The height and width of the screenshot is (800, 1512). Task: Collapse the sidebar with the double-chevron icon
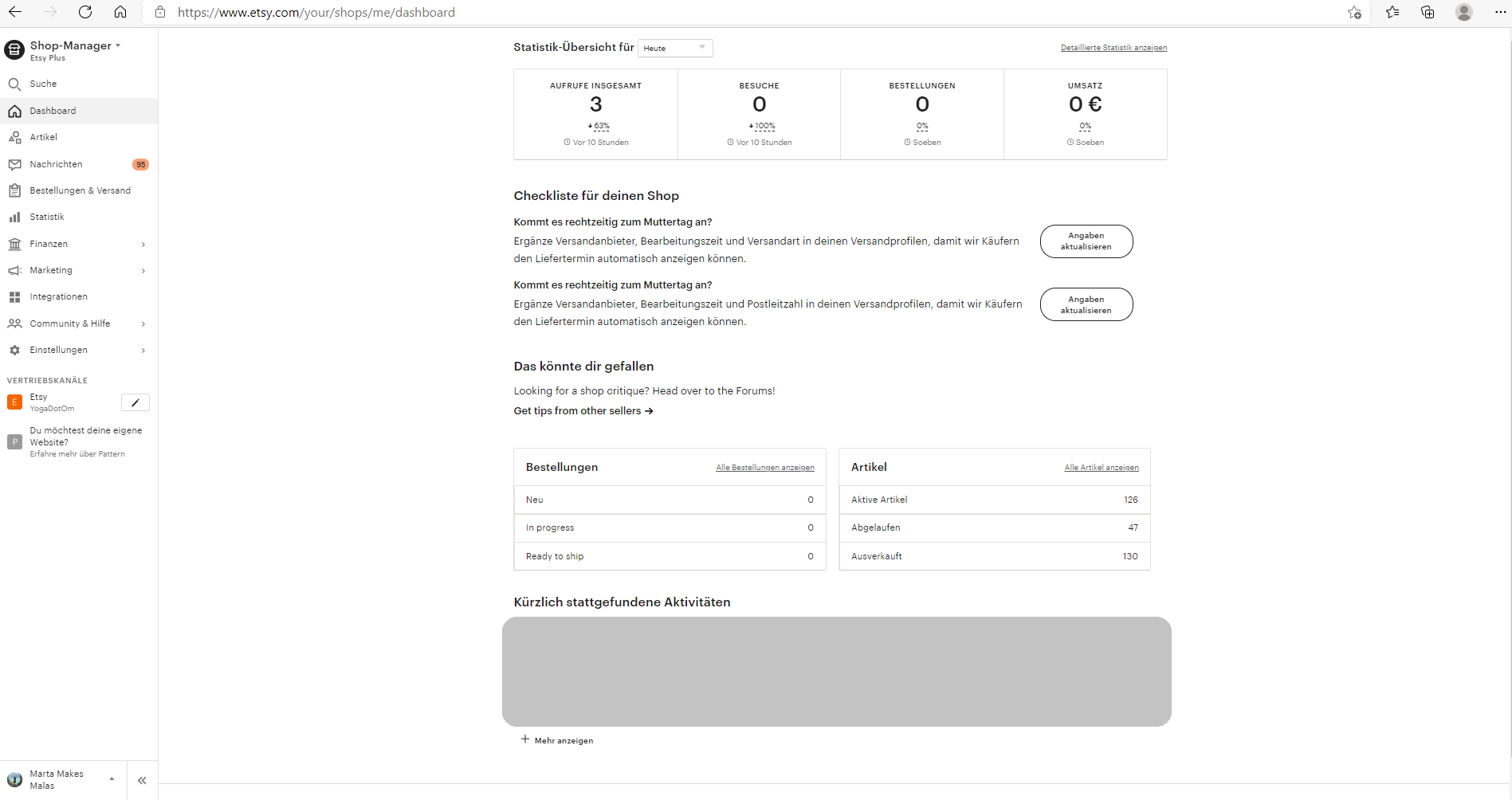click(142, 780)
